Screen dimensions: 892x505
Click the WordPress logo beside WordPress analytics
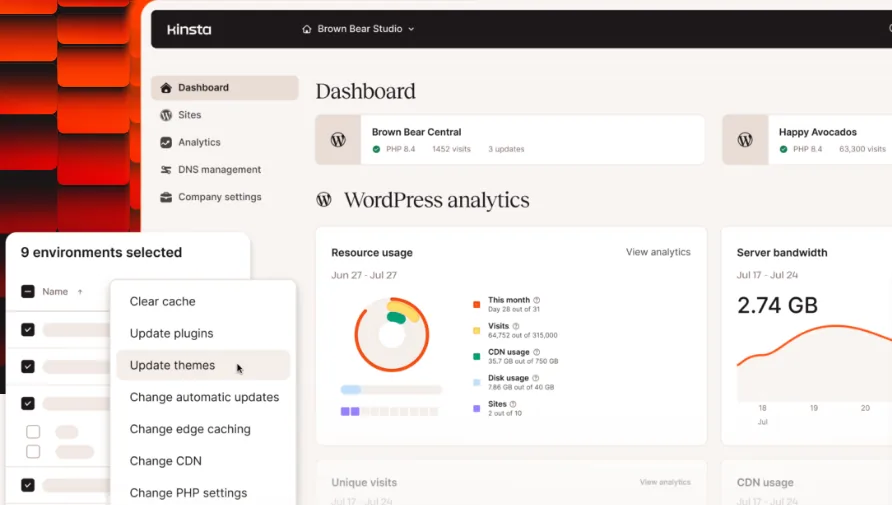[x=324, y=200]
